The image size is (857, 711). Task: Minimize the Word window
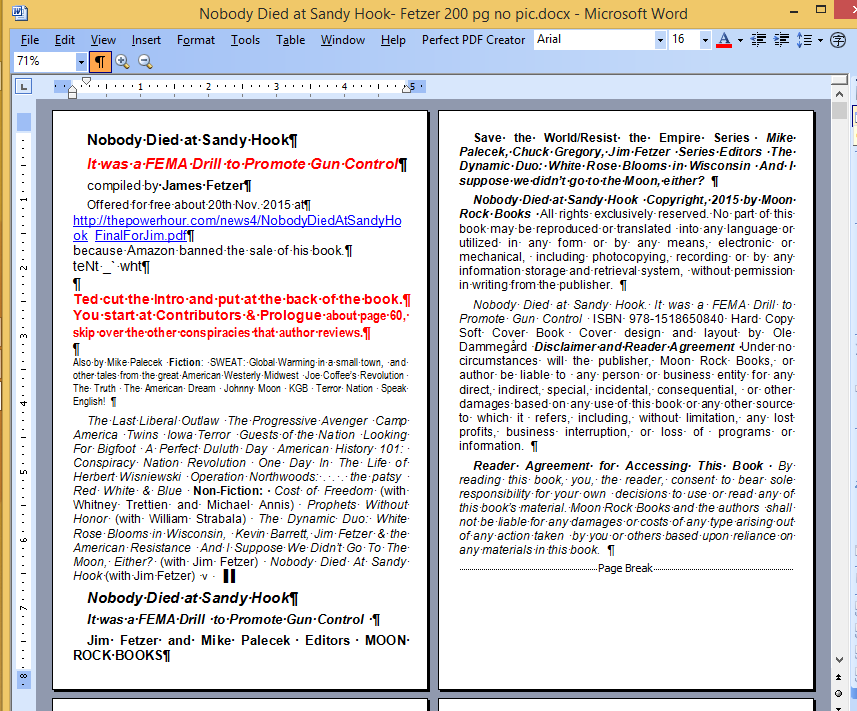tap(793, 10)
